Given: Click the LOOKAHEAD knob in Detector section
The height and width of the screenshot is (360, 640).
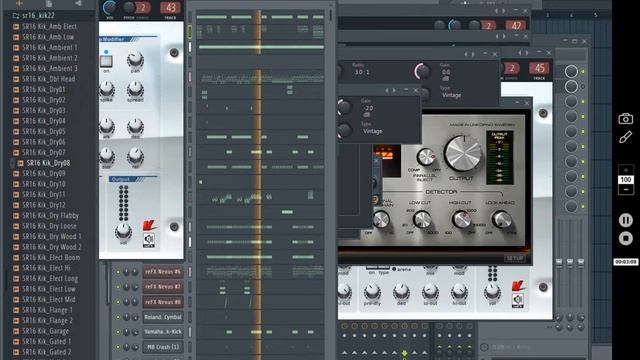Looking at the screenshot, I should pyautogui.click(x=502, y=220).
